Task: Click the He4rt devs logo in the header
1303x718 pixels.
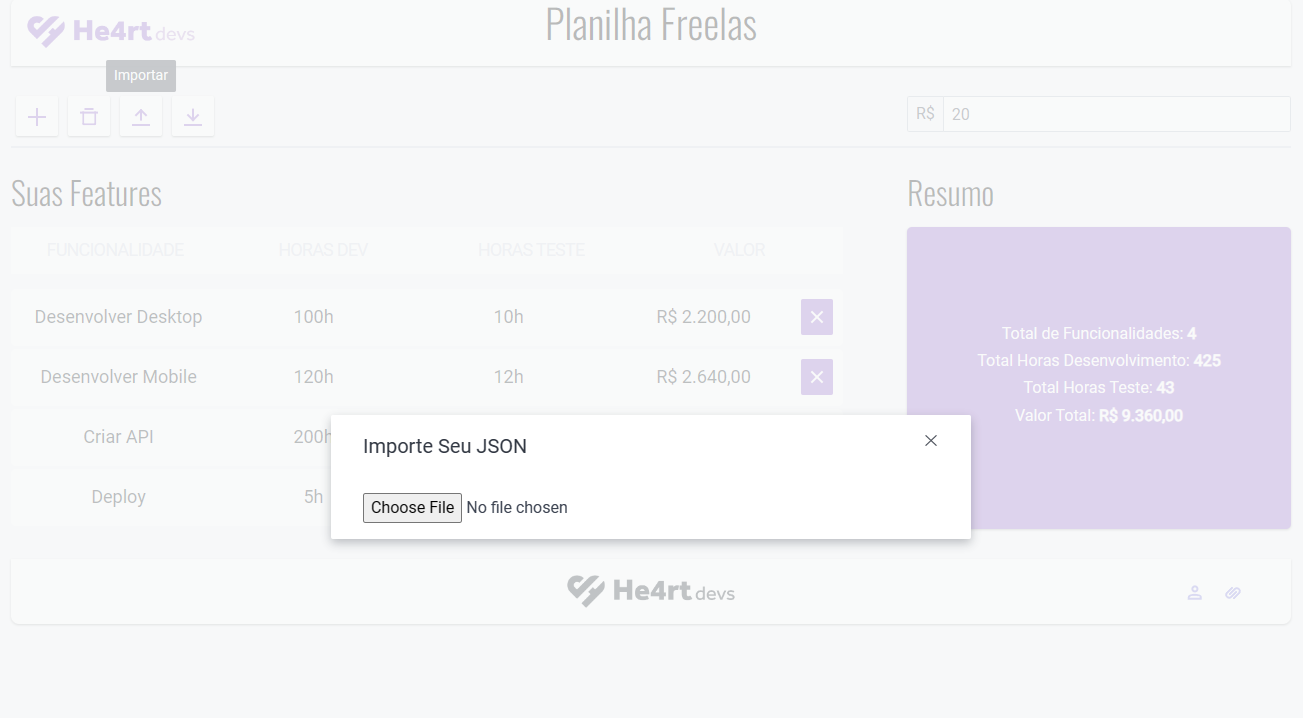Action: click(x=110, y=31)
